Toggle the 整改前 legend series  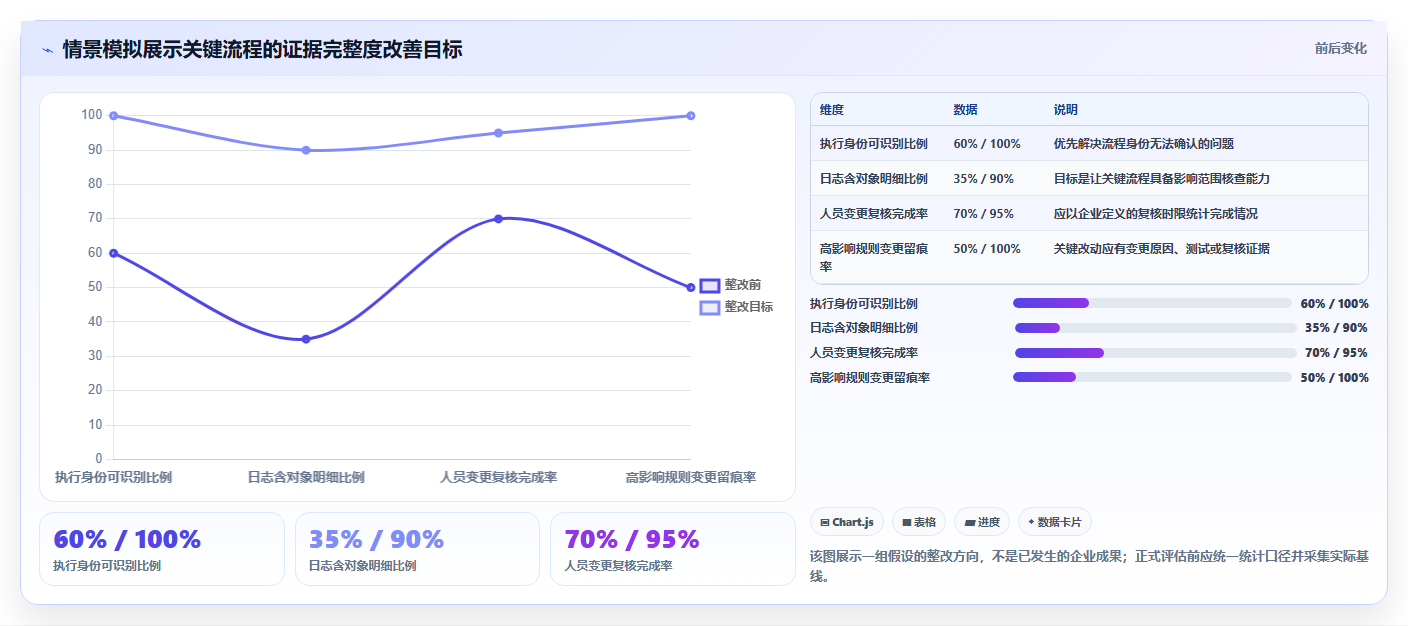tap(730, 285)
